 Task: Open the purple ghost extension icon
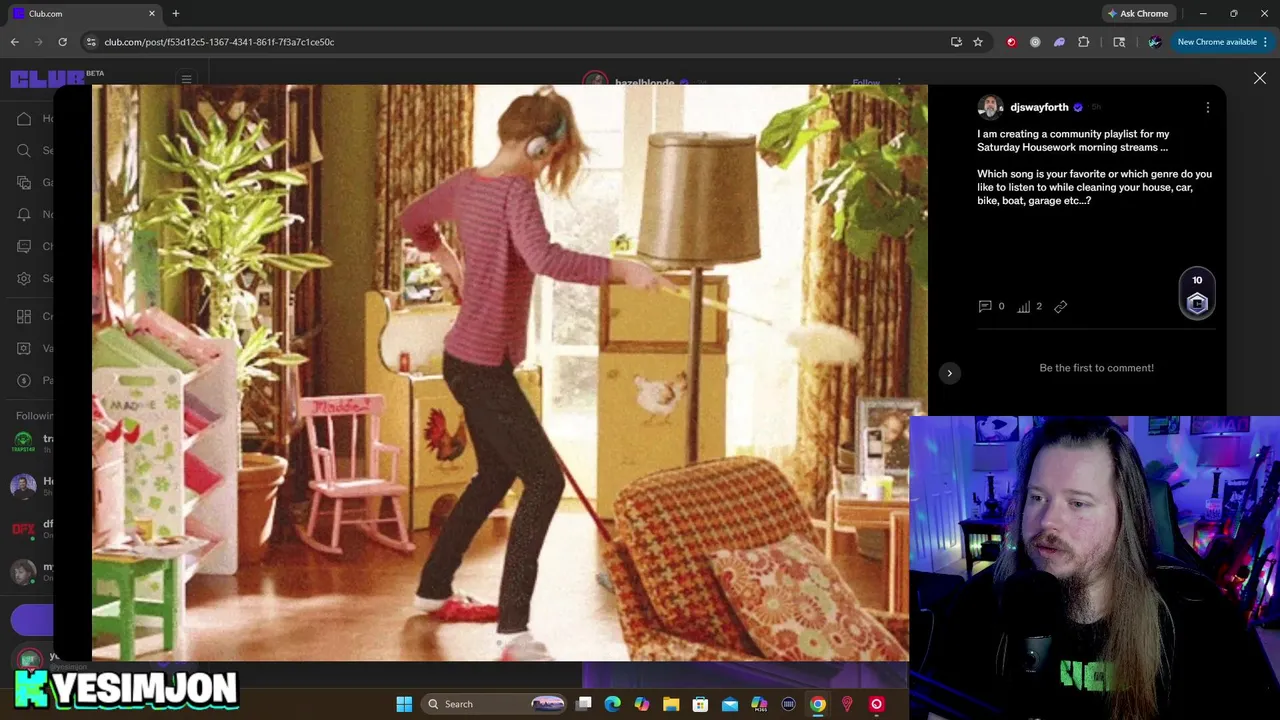(1059, 42)
